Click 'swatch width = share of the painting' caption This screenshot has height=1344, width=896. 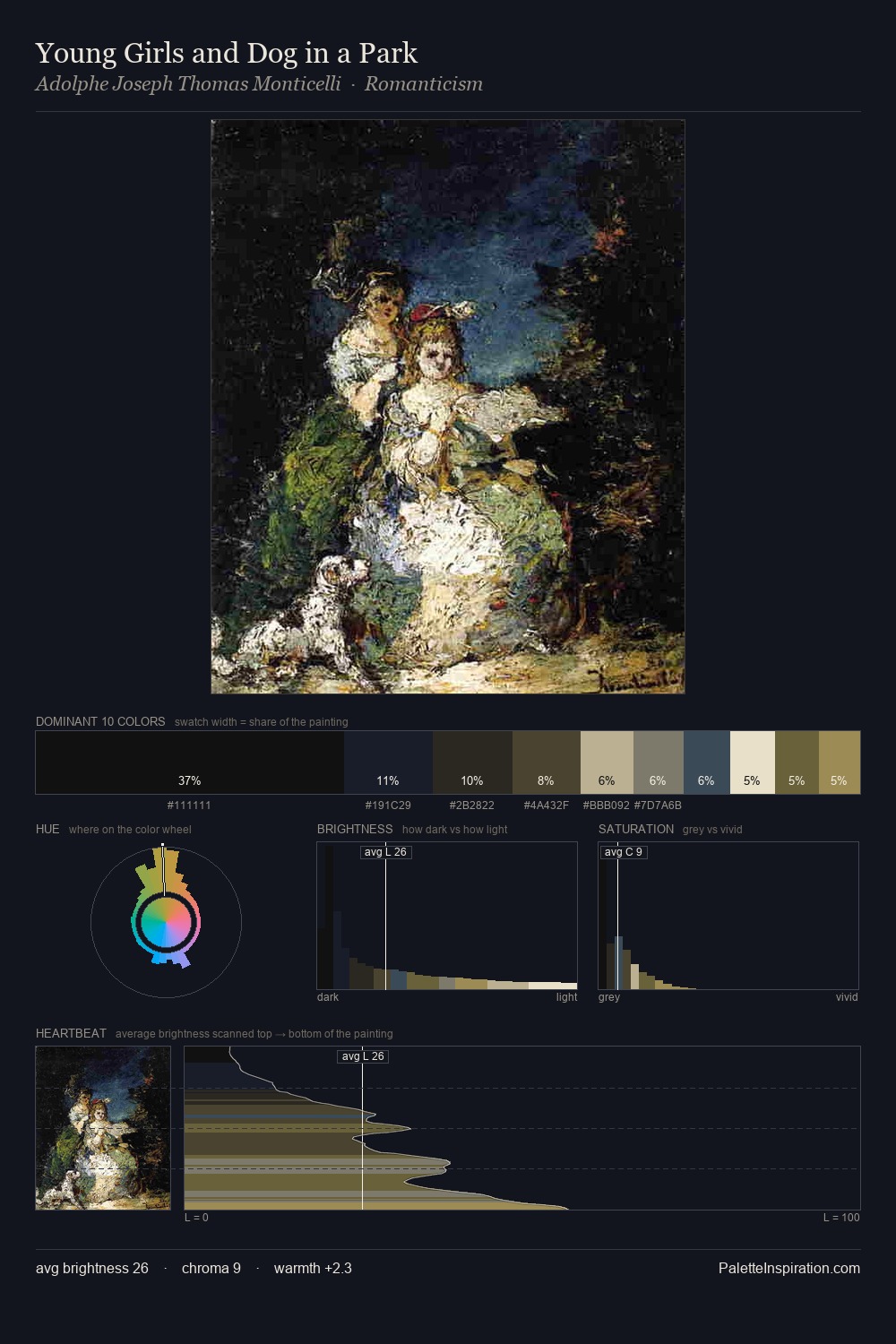point(262,722)
